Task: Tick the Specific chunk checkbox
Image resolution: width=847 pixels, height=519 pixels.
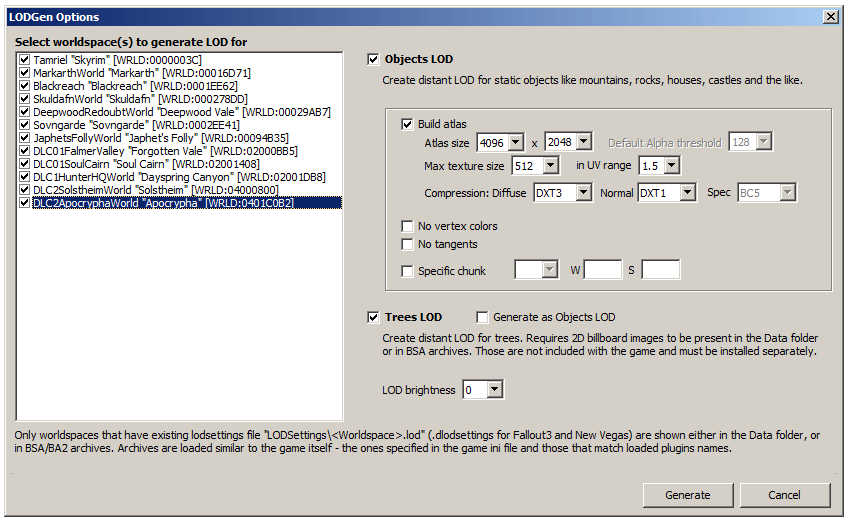Action: pyautogui.click(x=407, y=271)
